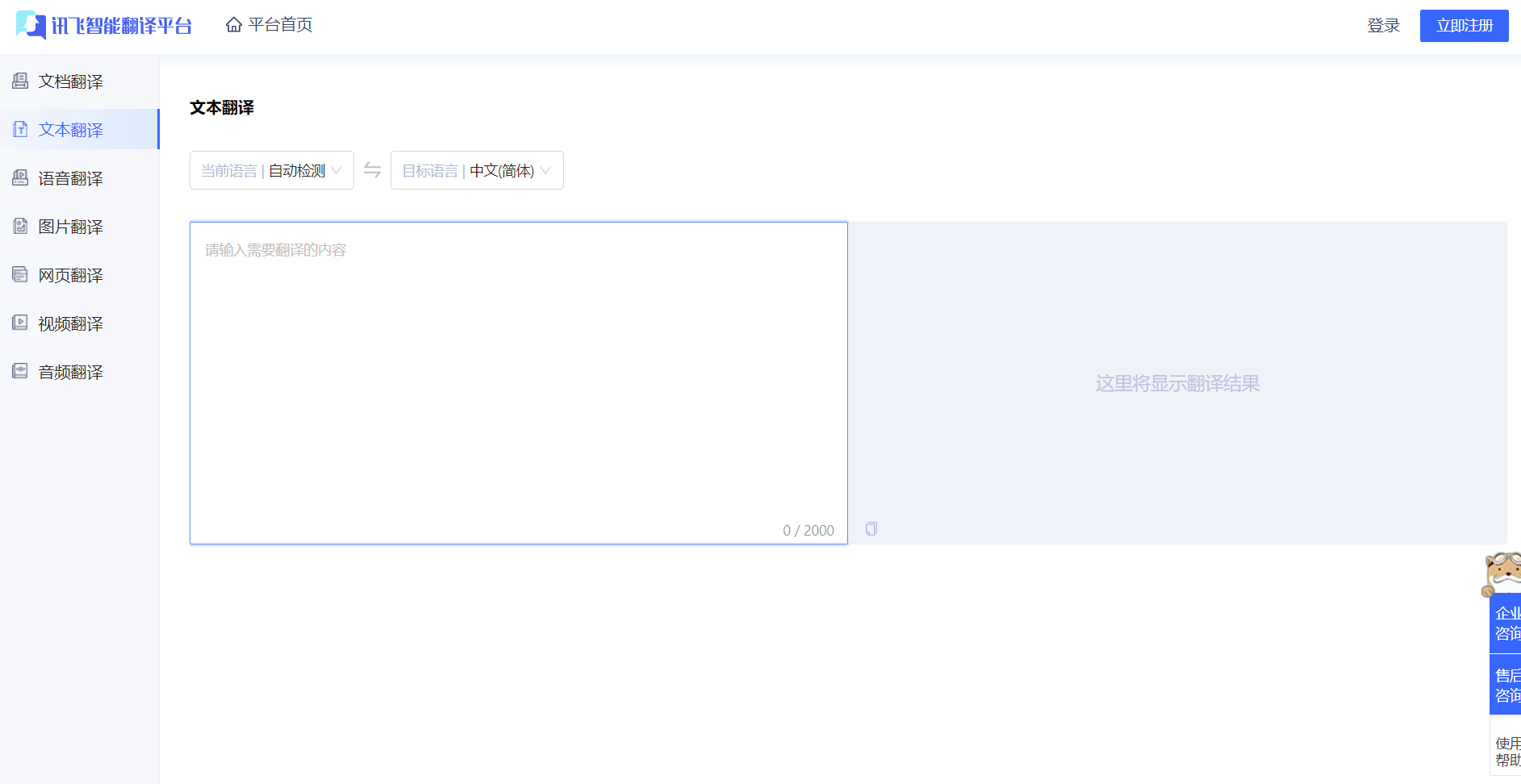This screenshot has width=1521, height=784.
Task: Go to 平台首页 in the header
Action: click(270, 25)
